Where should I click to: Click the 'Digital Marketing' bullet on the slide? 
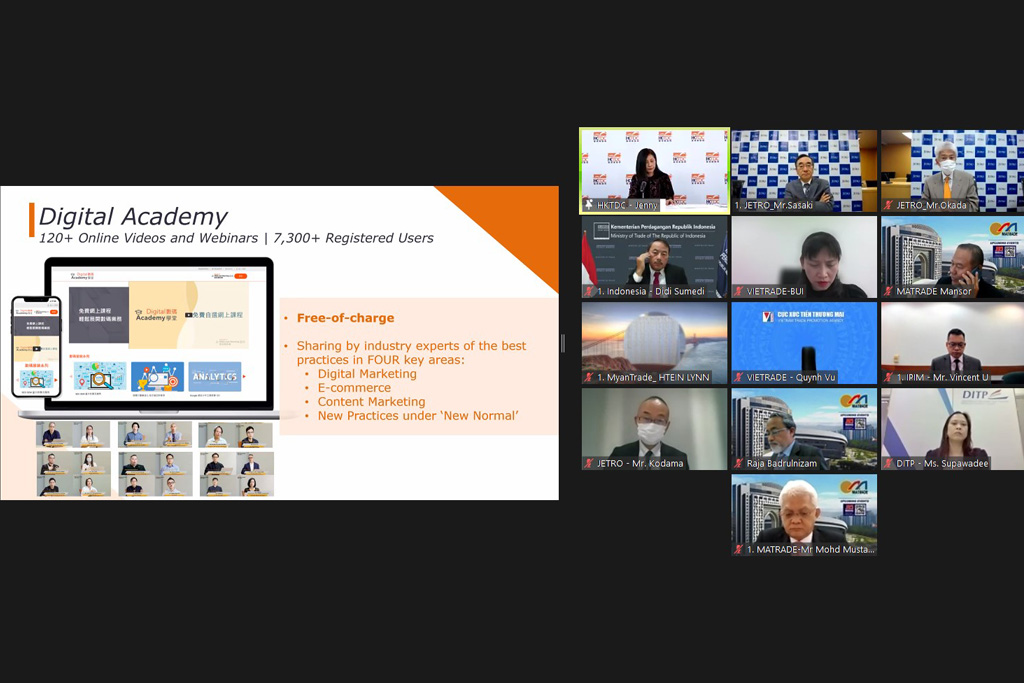(x=367, y=373)
